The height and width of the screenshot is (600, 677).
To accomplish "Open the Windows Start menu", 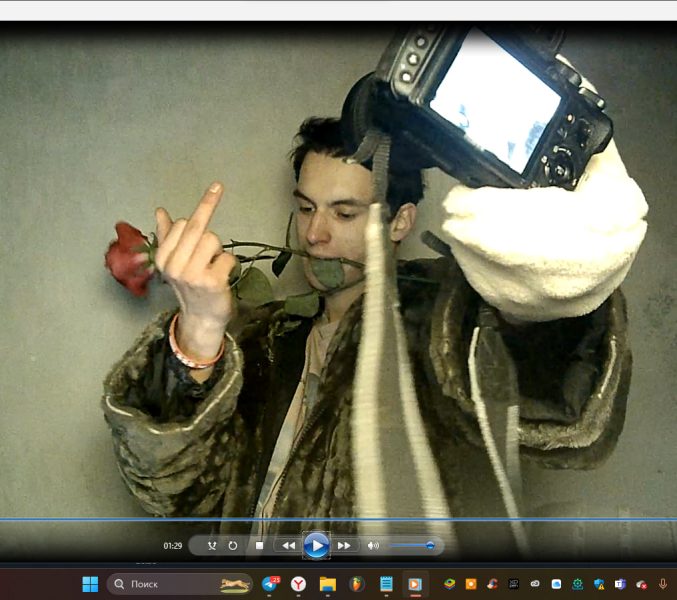I will click(90, 584).
